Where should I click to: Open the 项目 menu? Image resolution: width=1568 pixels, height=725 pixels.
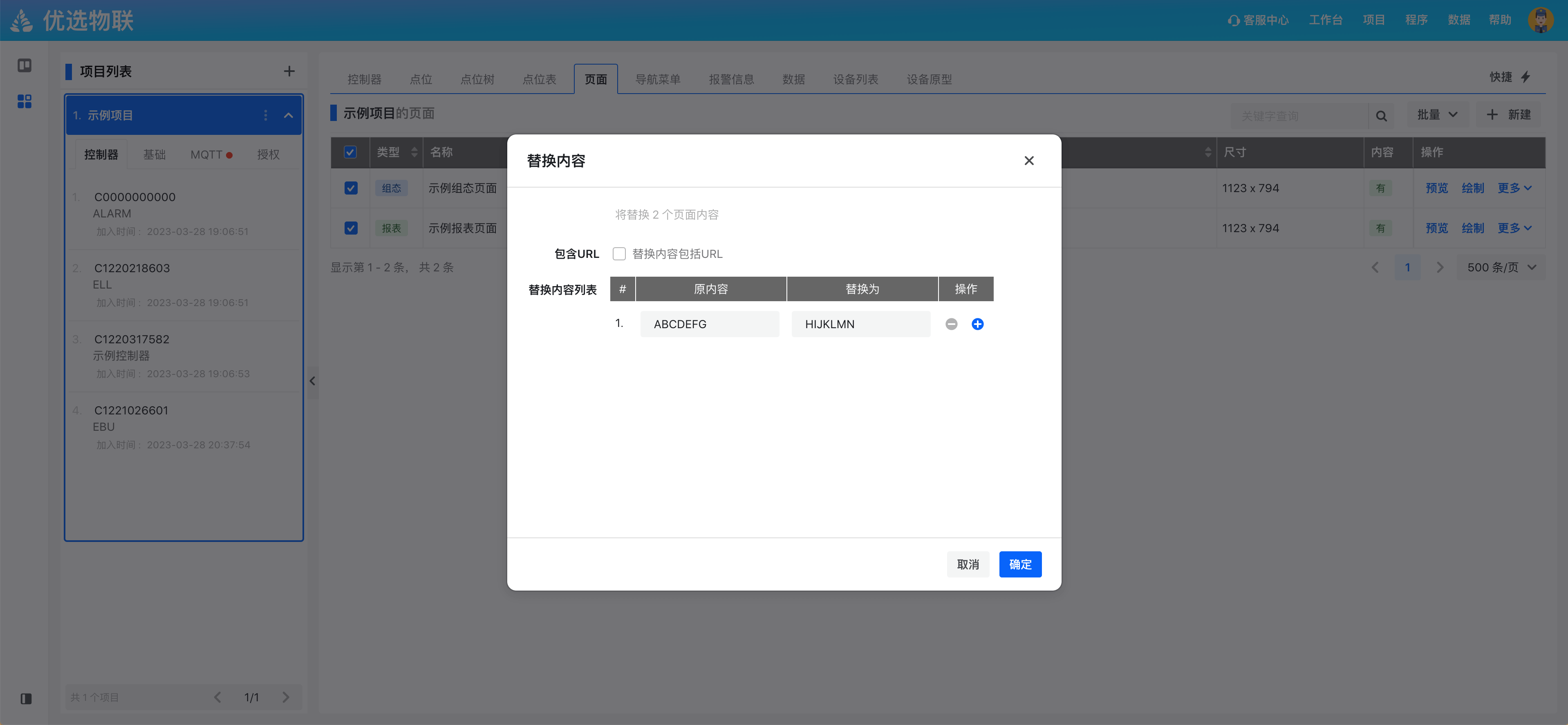click(1374, 20)
